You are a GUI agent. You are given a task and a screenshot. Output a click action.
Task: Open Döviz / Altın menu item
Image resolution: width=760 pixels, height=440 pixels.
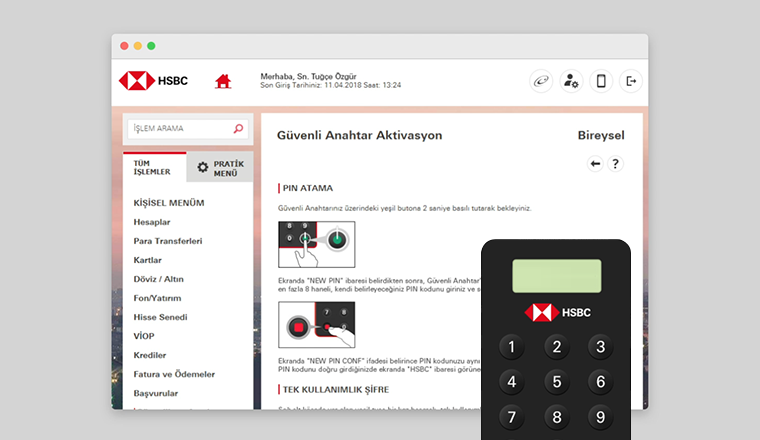158,279
